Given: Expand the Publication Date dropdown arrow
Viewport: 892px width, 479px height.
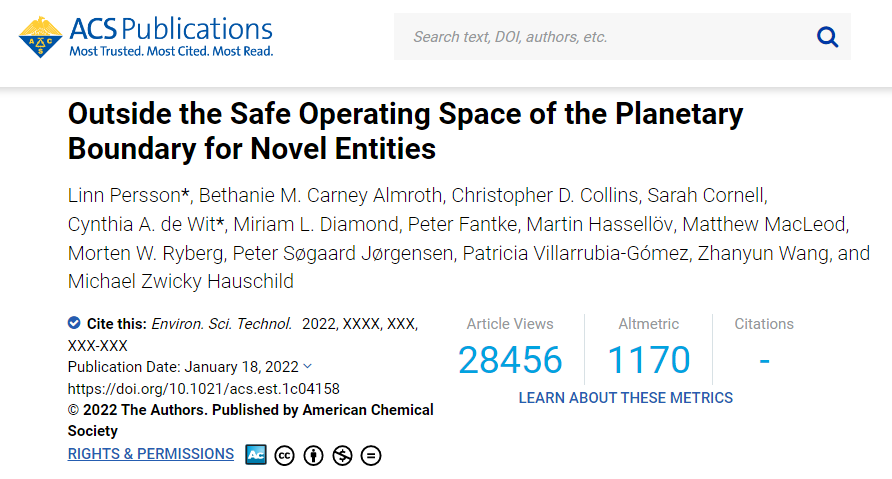Looking at the screenshot, I should 307,367.
